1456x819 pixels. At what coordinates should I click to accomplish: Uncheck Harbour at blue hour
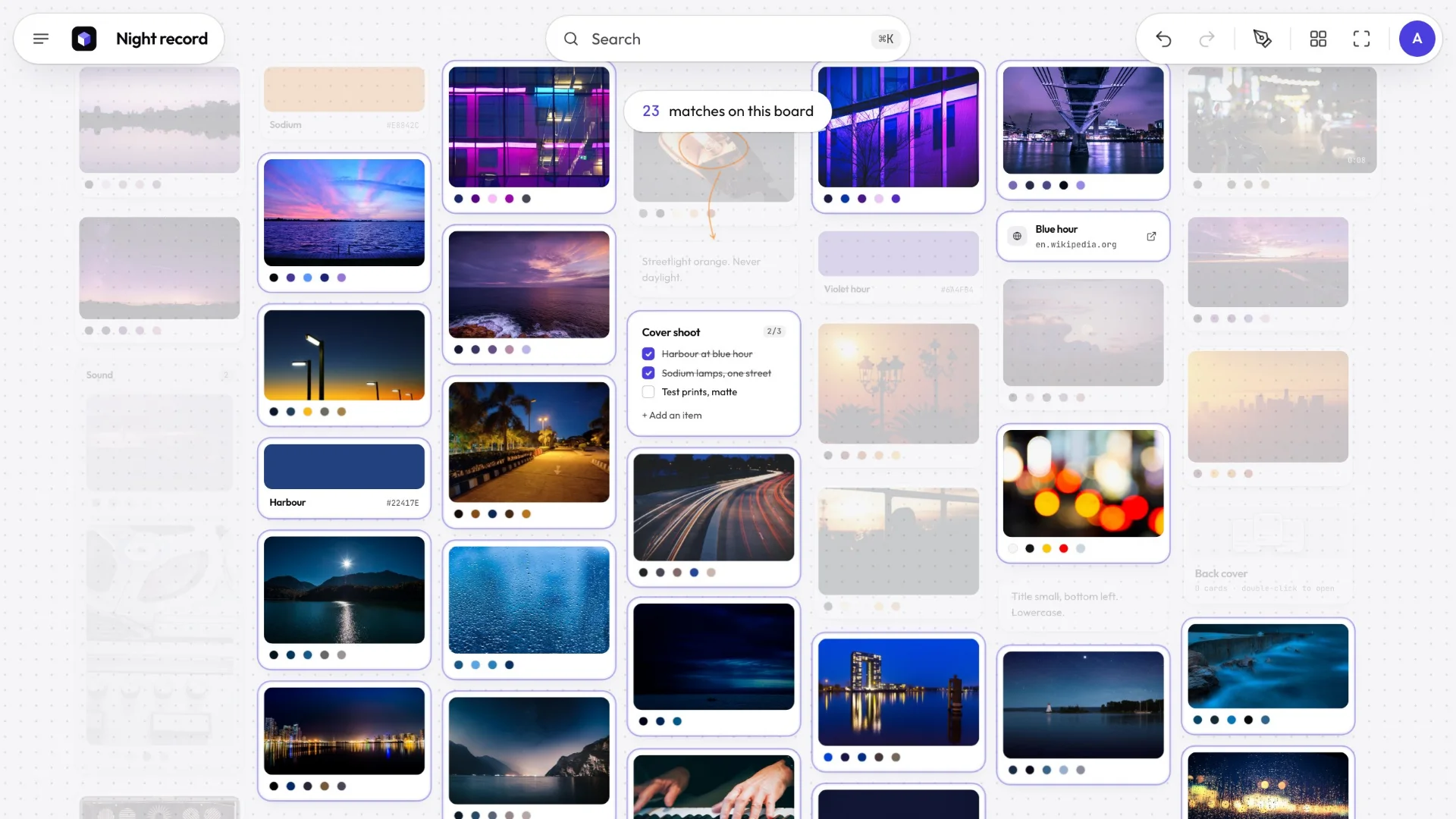click(648, 354)
